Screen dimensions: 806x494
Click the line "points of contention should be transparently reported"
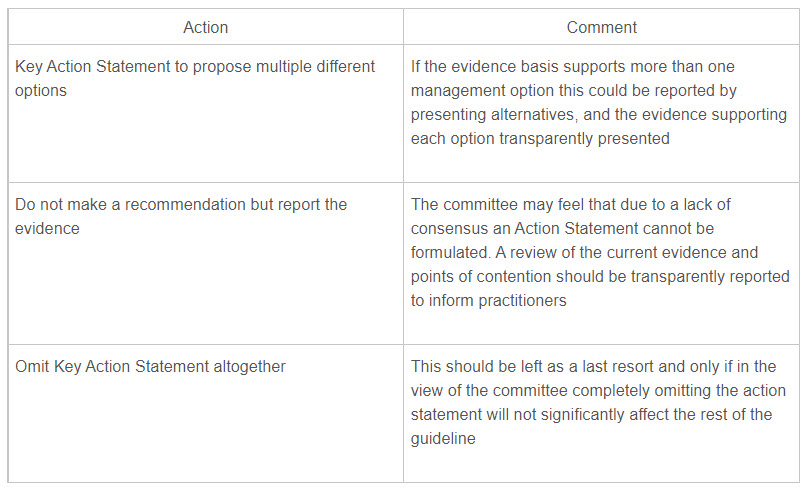click(600, 276)
